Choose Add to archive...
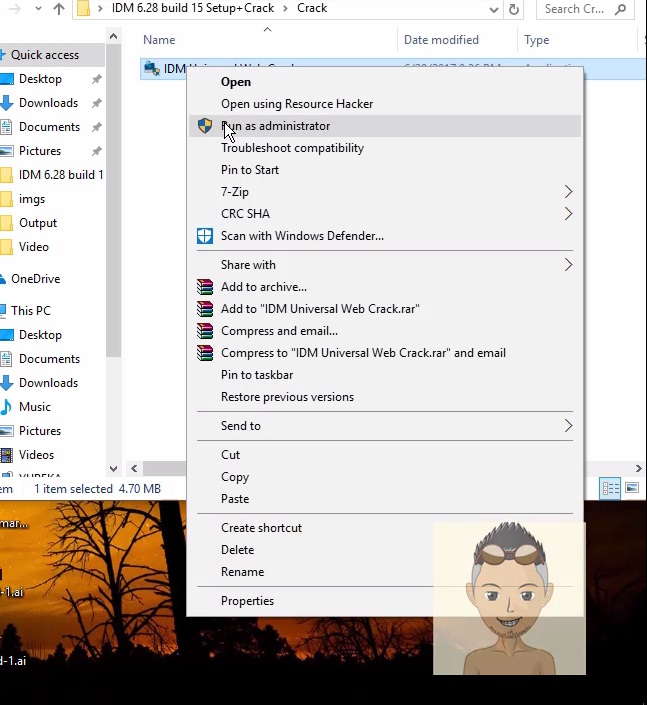Screen dimensions: 647x705 (x=384, y=287)
